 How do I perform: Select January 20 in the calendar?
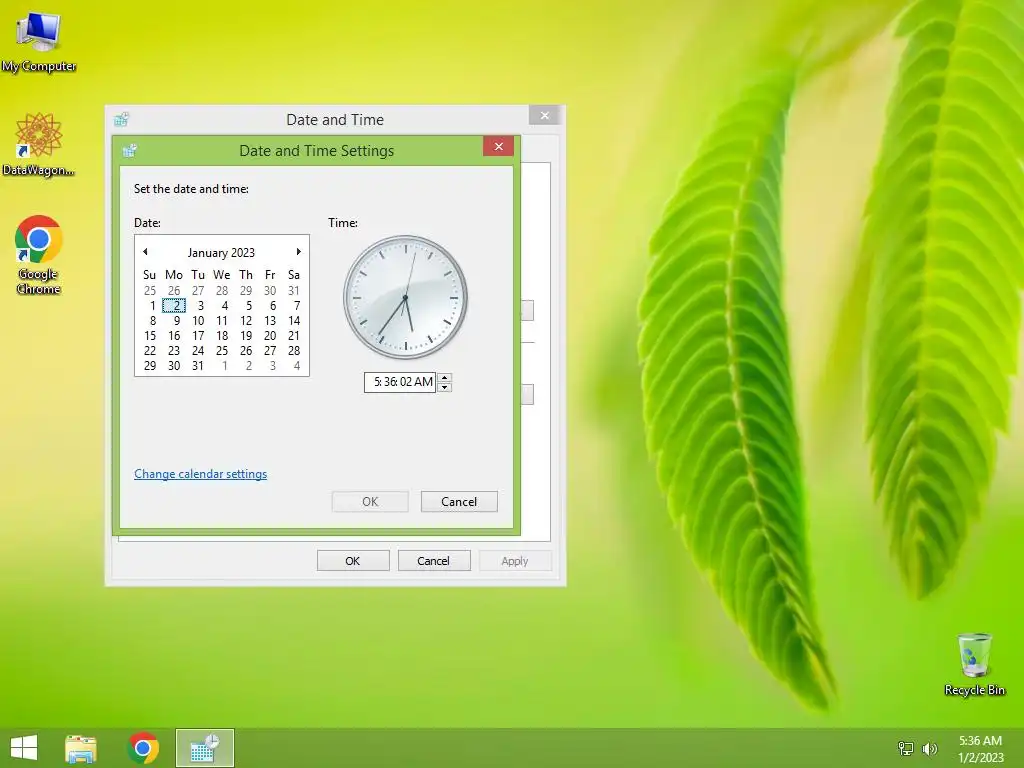(x=270, y=336)
